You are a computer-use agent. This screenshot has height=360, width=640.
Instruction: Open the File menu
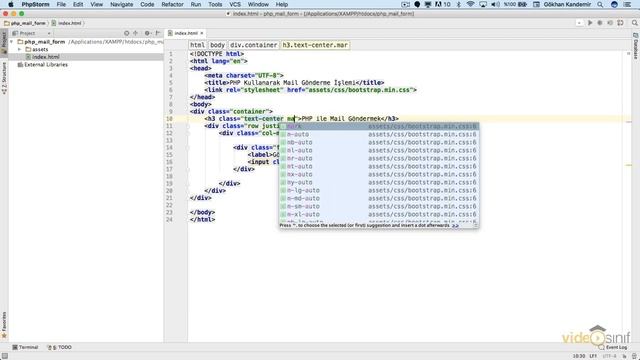61,4
